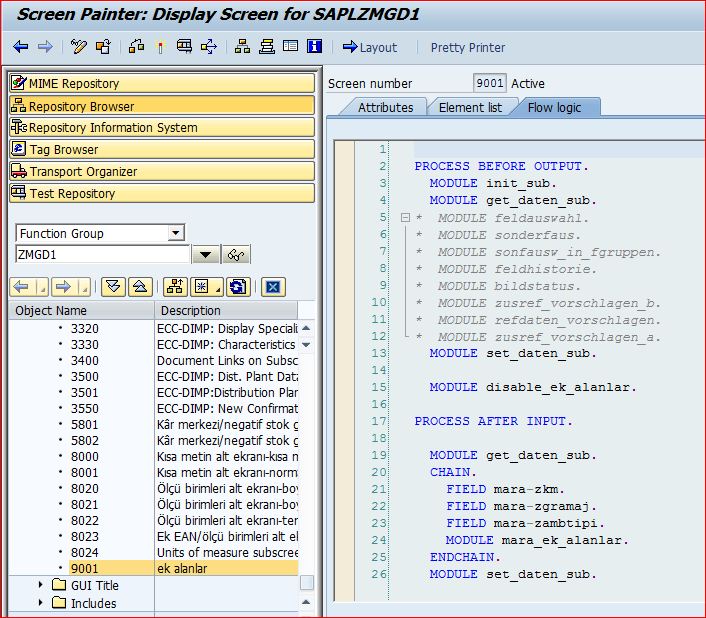Select screen 5801 in the object tree
The image size is (706, 618).
coord(85,424)
